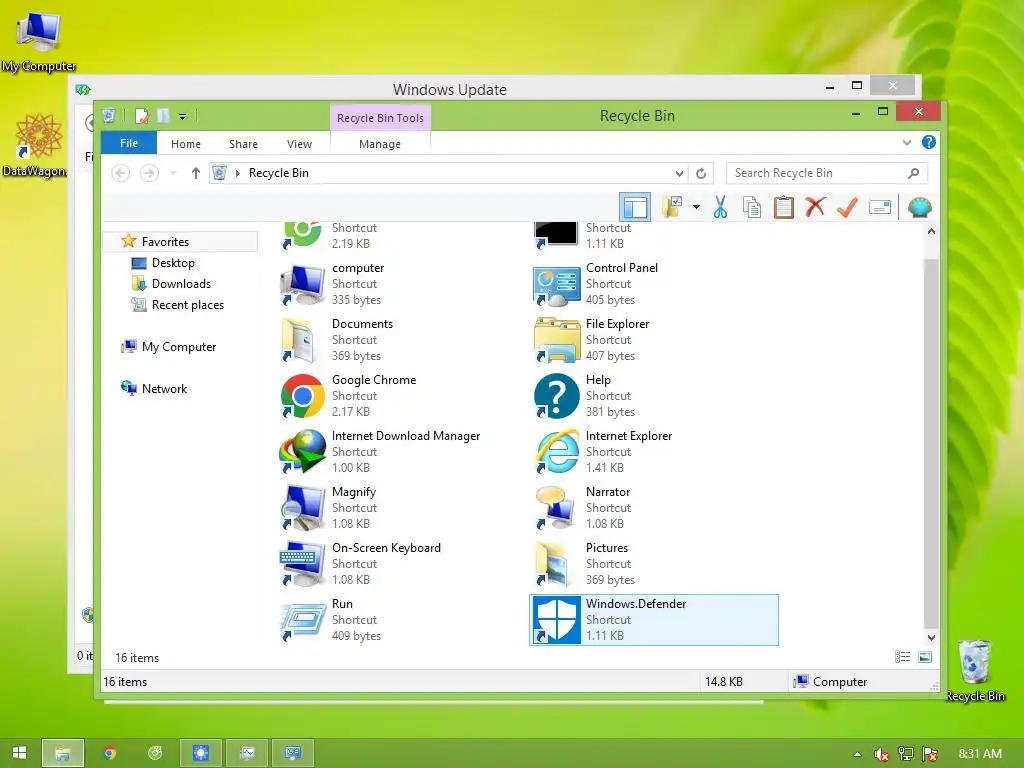Click the Copy icon in Classic Shell toolbar

[752, 208]
